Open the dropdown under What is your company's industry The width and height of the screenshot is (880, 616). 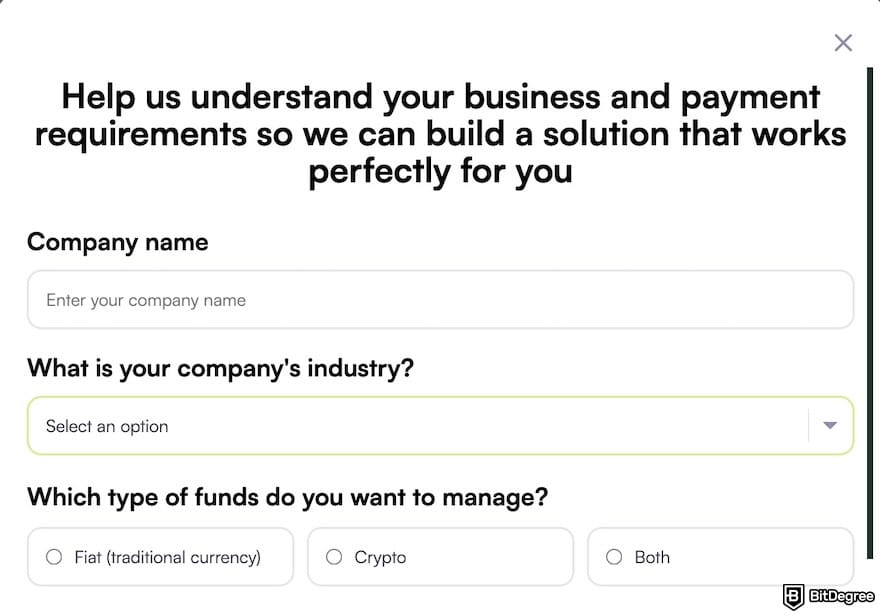pos(440,425)
